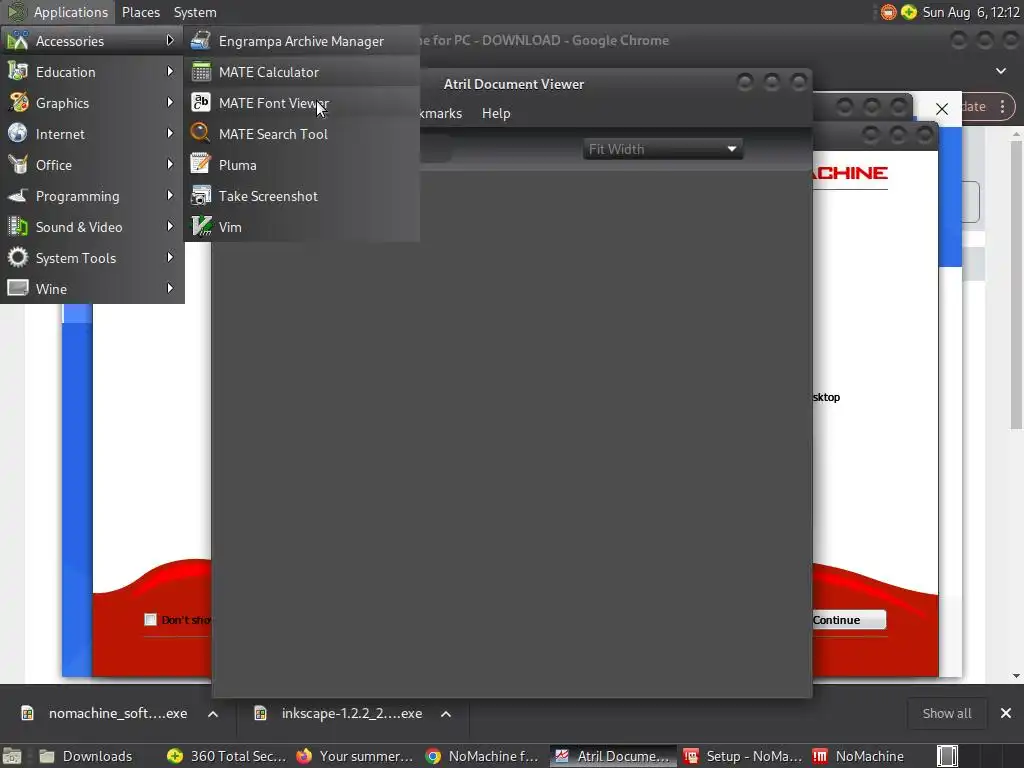Open the System menu
This screenshot has height=768, width=1024.
coord(195,12)
